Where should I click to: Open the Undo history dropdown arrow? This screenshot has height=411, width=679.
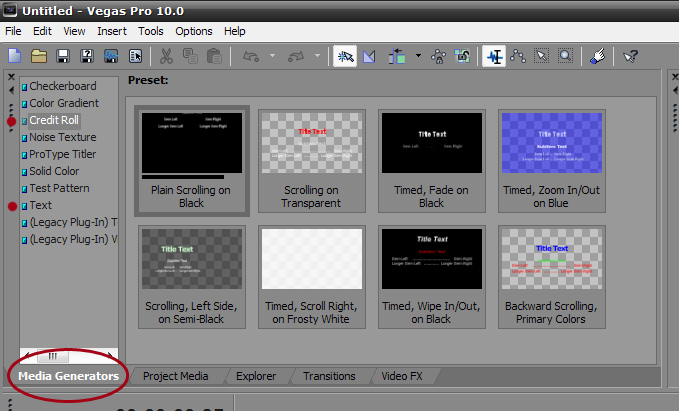coord(272,55)
